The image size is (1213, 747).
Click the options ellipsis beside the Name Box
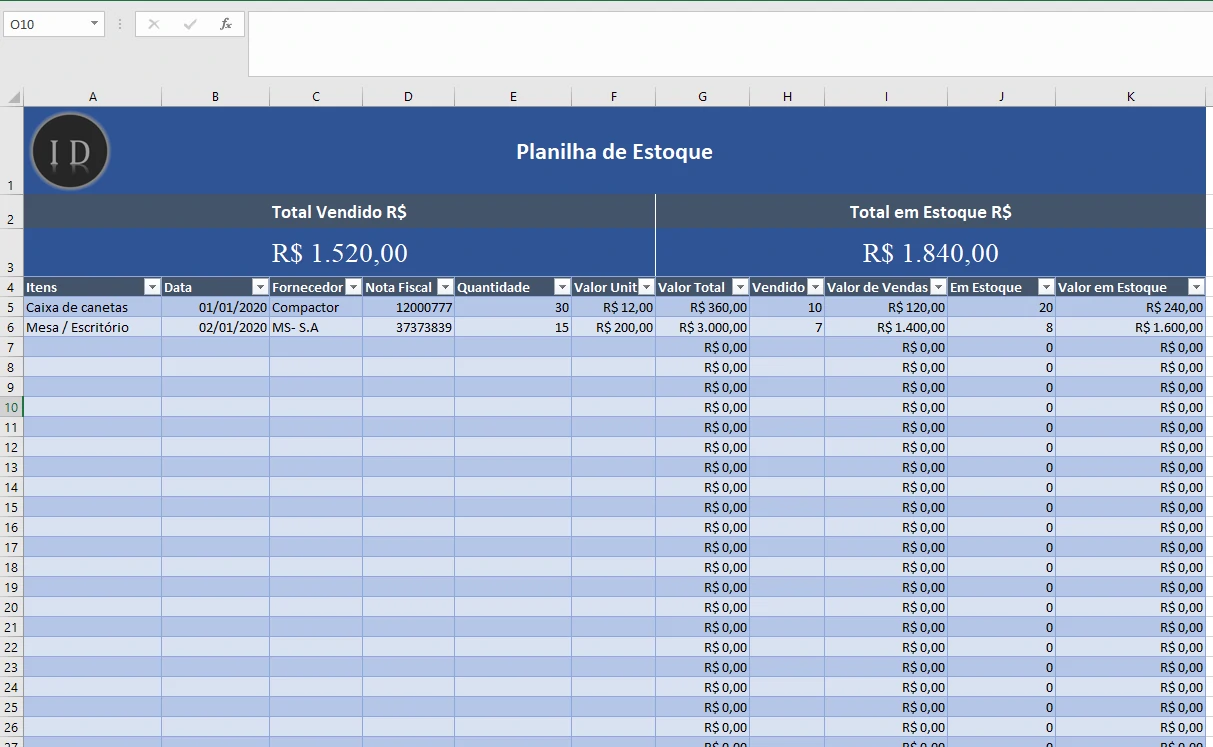tap(119, 24)
